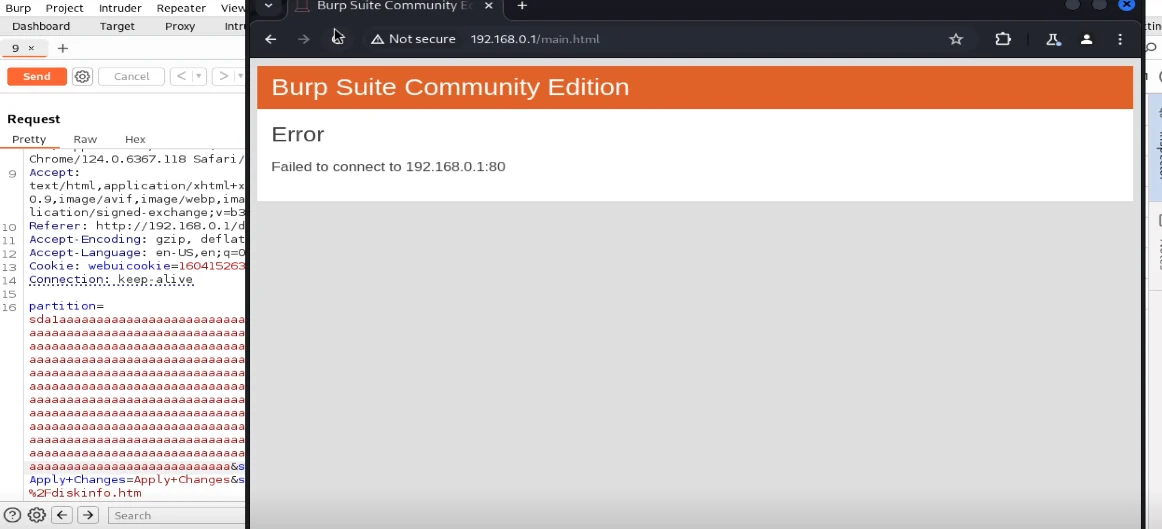Click 'Failed to connect to 192.168.0.1:80' message

point(388,167)
